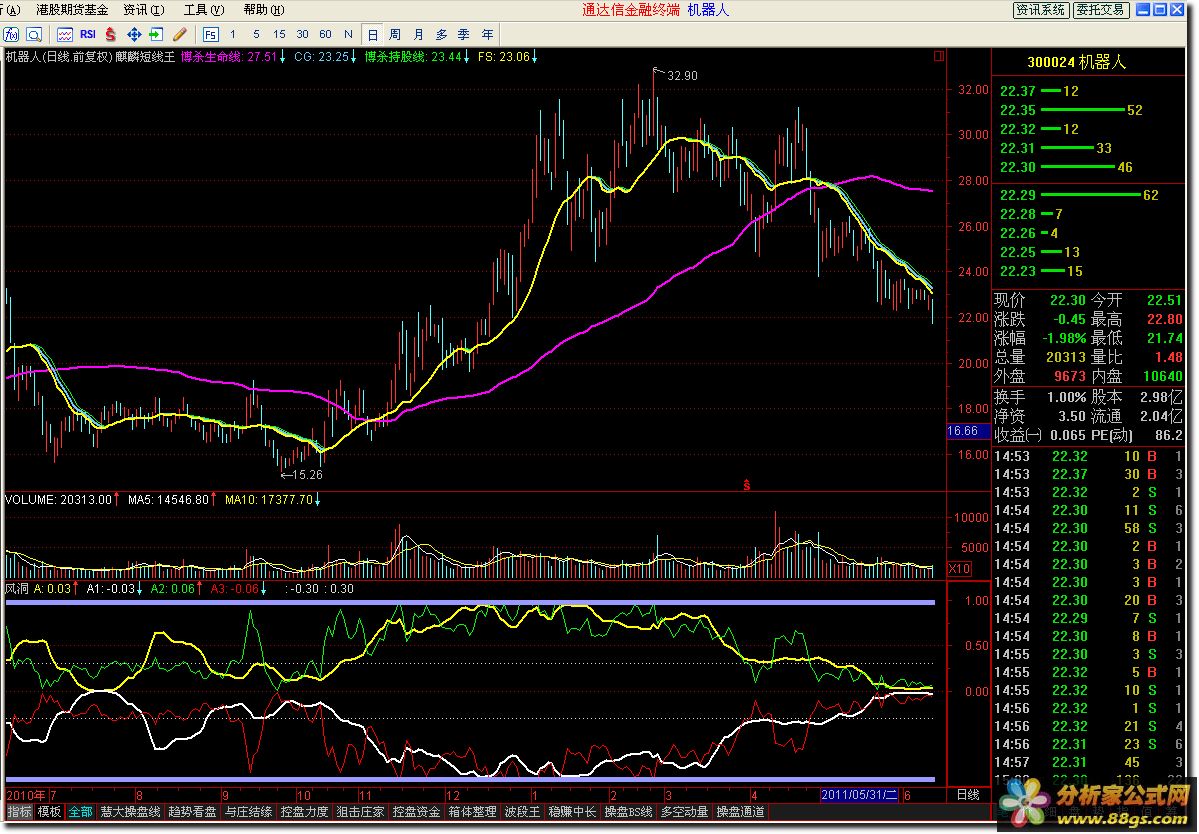Click the 博杀生命线: 27.51 indicator value
This screenshot has width=1199, height=834.
point(229,57)
